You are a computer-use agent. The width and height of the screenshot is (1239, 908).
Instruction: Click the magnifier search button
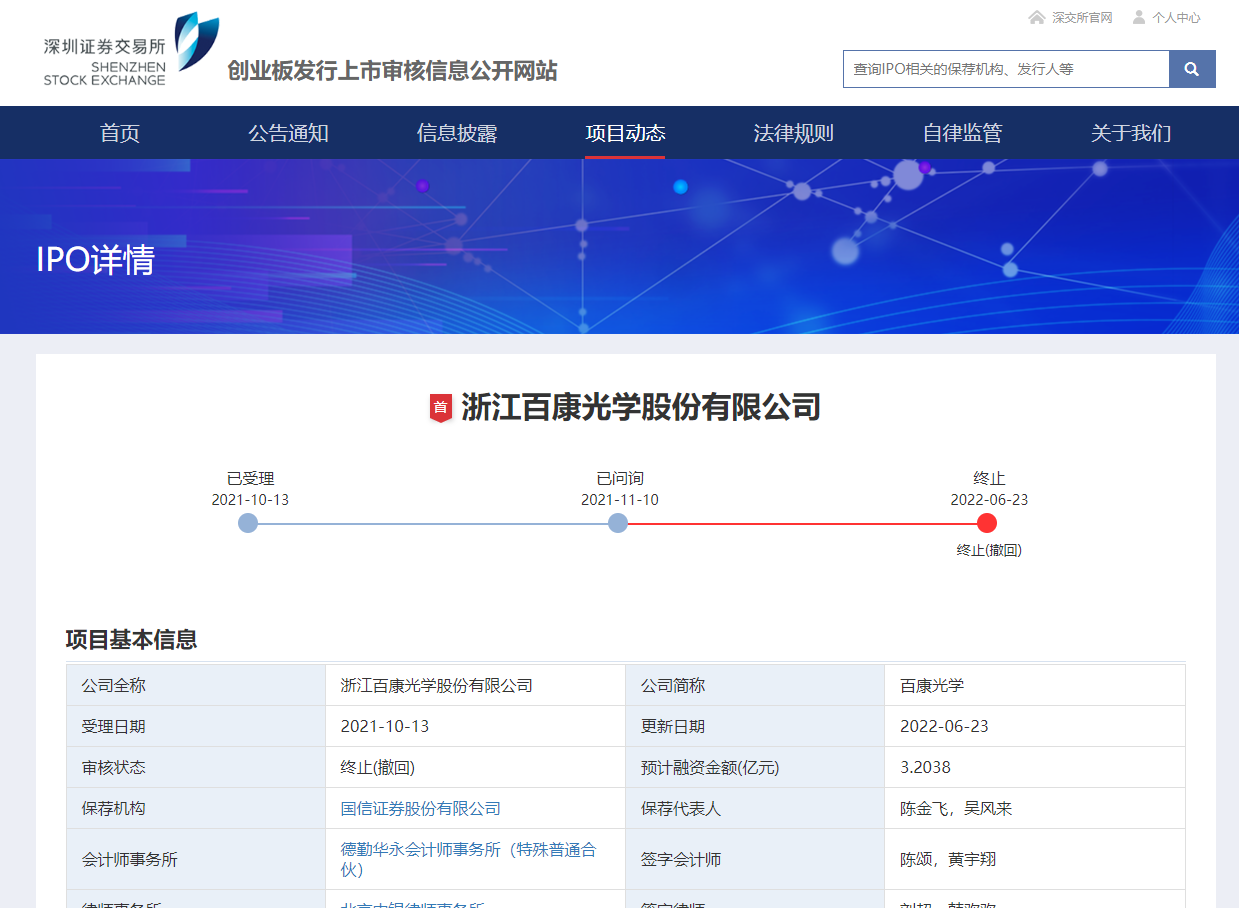point(1192,69)
